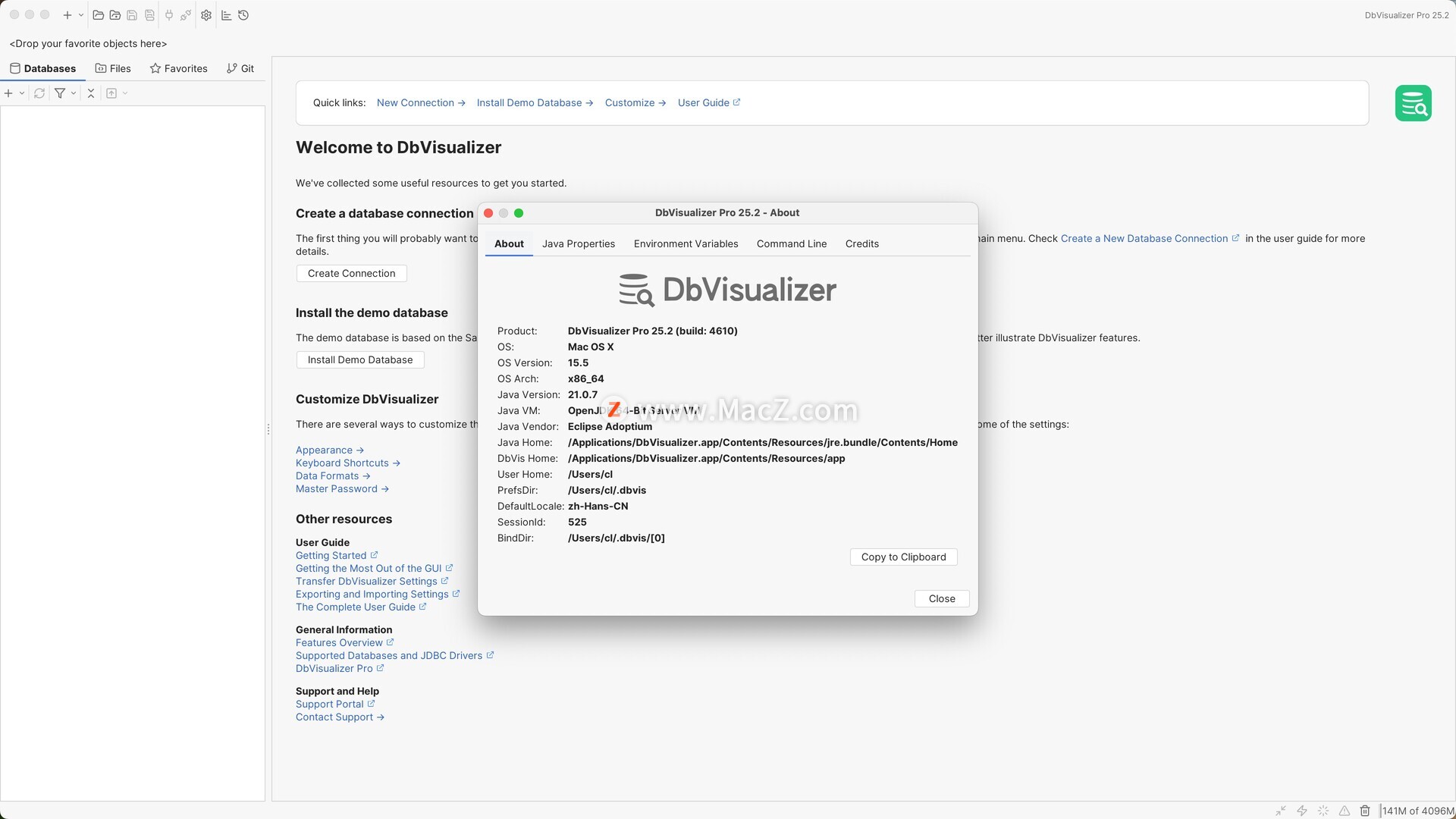Screen dimensions: 1456x819
Task: Open the Appearance settings link
Action: [330, 450]
